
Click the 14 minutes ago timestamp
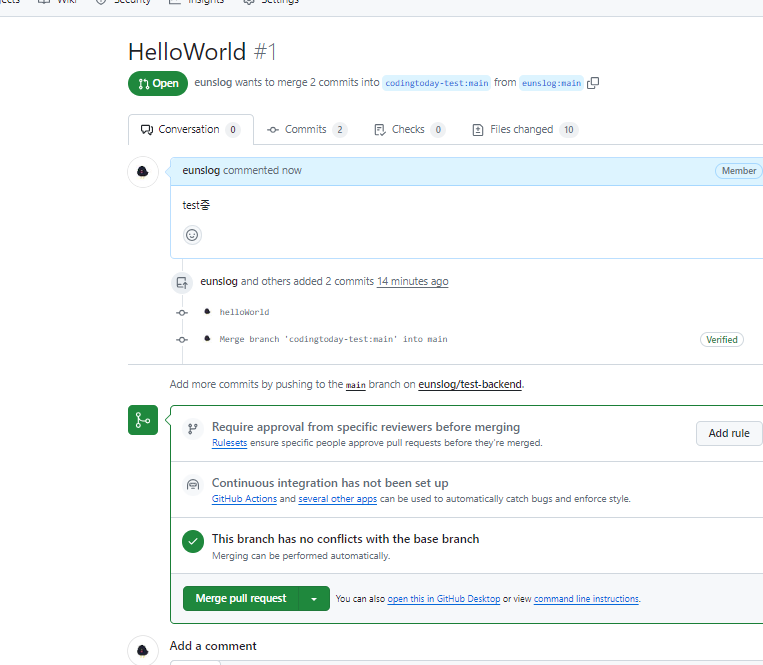pyautogui.click(x=413, y=281)
